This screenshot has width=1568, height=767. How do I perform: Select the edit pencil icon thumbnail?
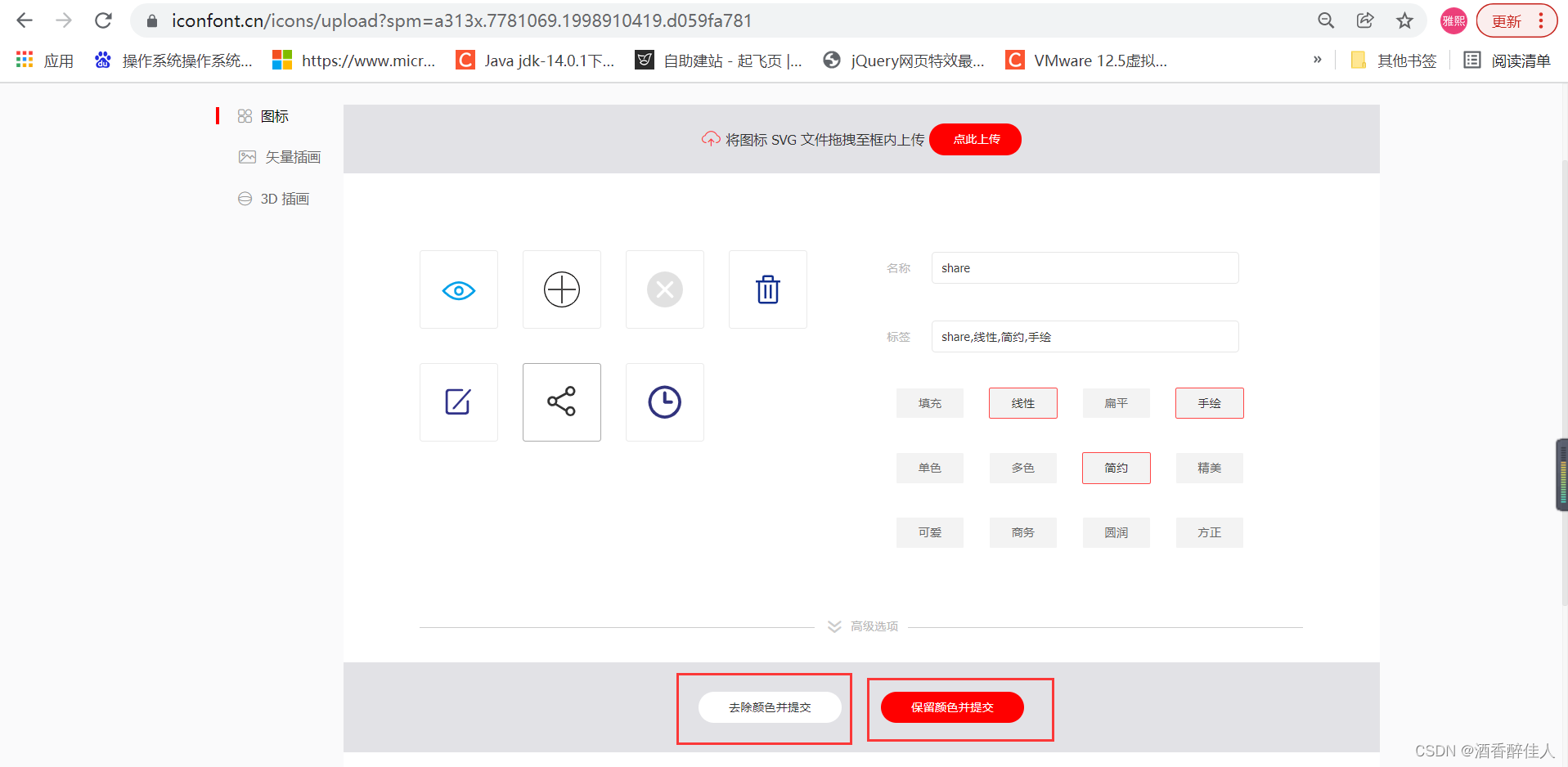459,402
